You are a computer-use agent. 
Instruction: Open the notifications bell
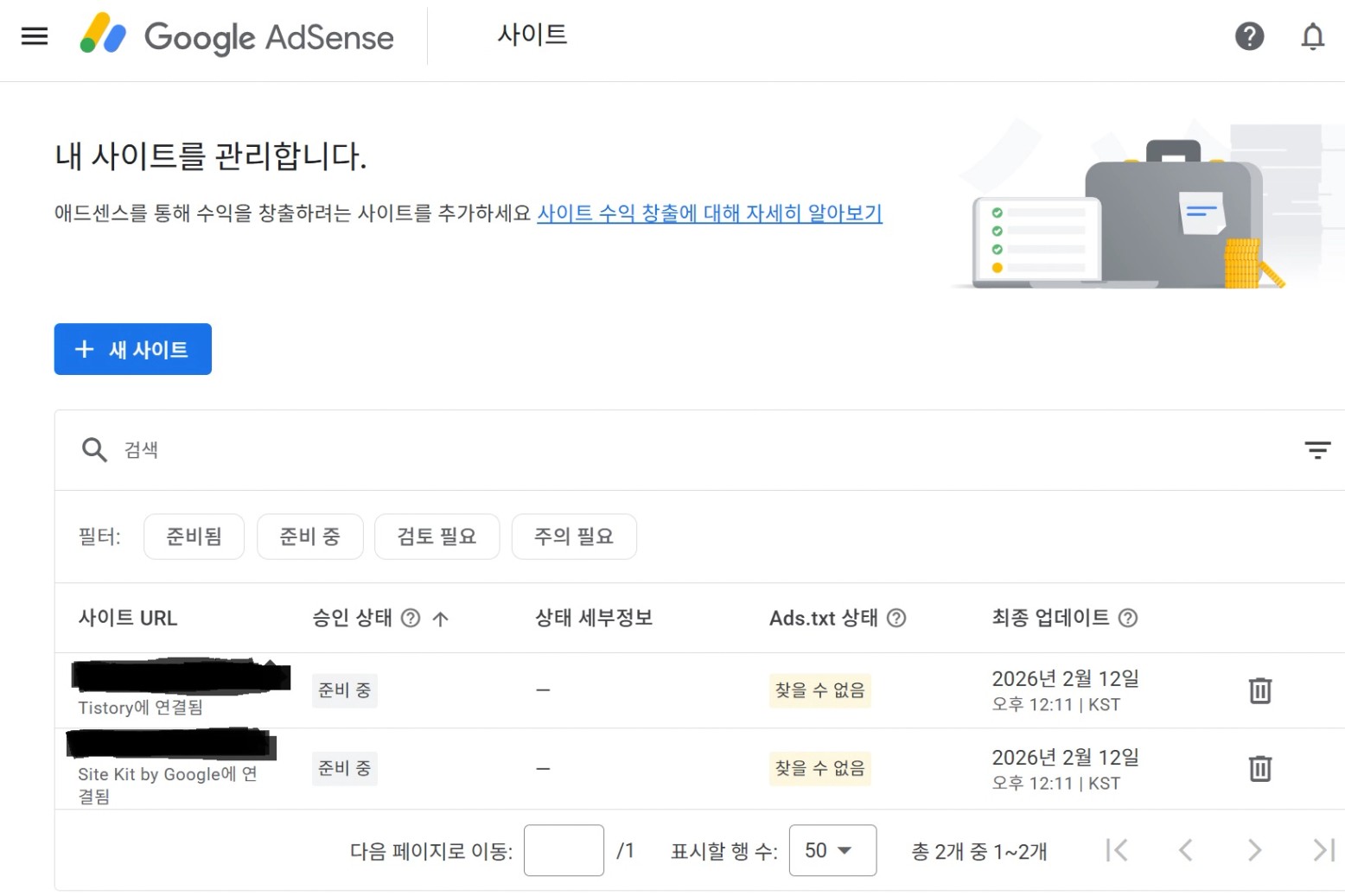click(x=1312, y=36)
